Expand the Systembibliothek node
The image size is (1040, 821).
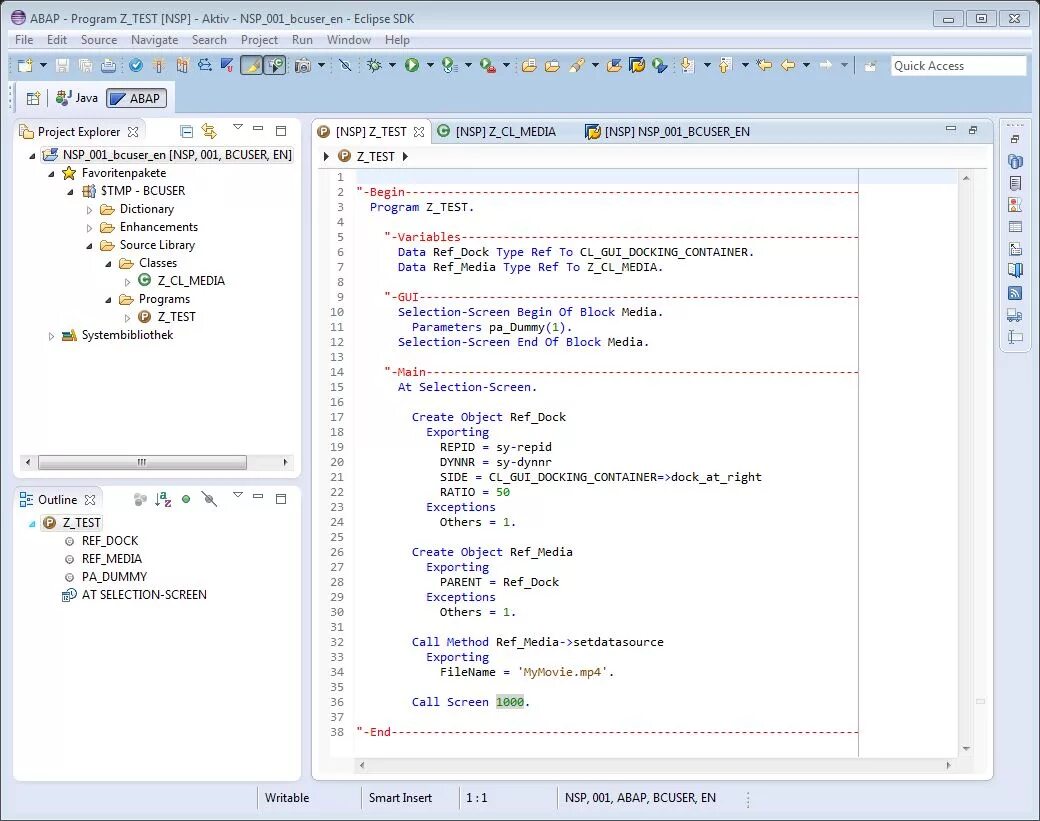point(51,336)
